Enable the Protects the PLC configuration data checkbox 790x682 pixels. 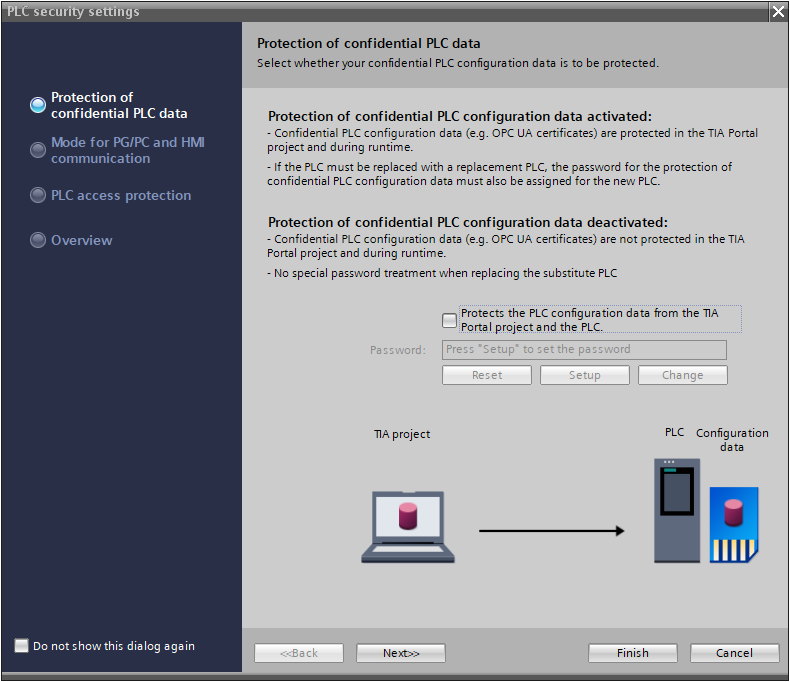[x=449, y=320]
